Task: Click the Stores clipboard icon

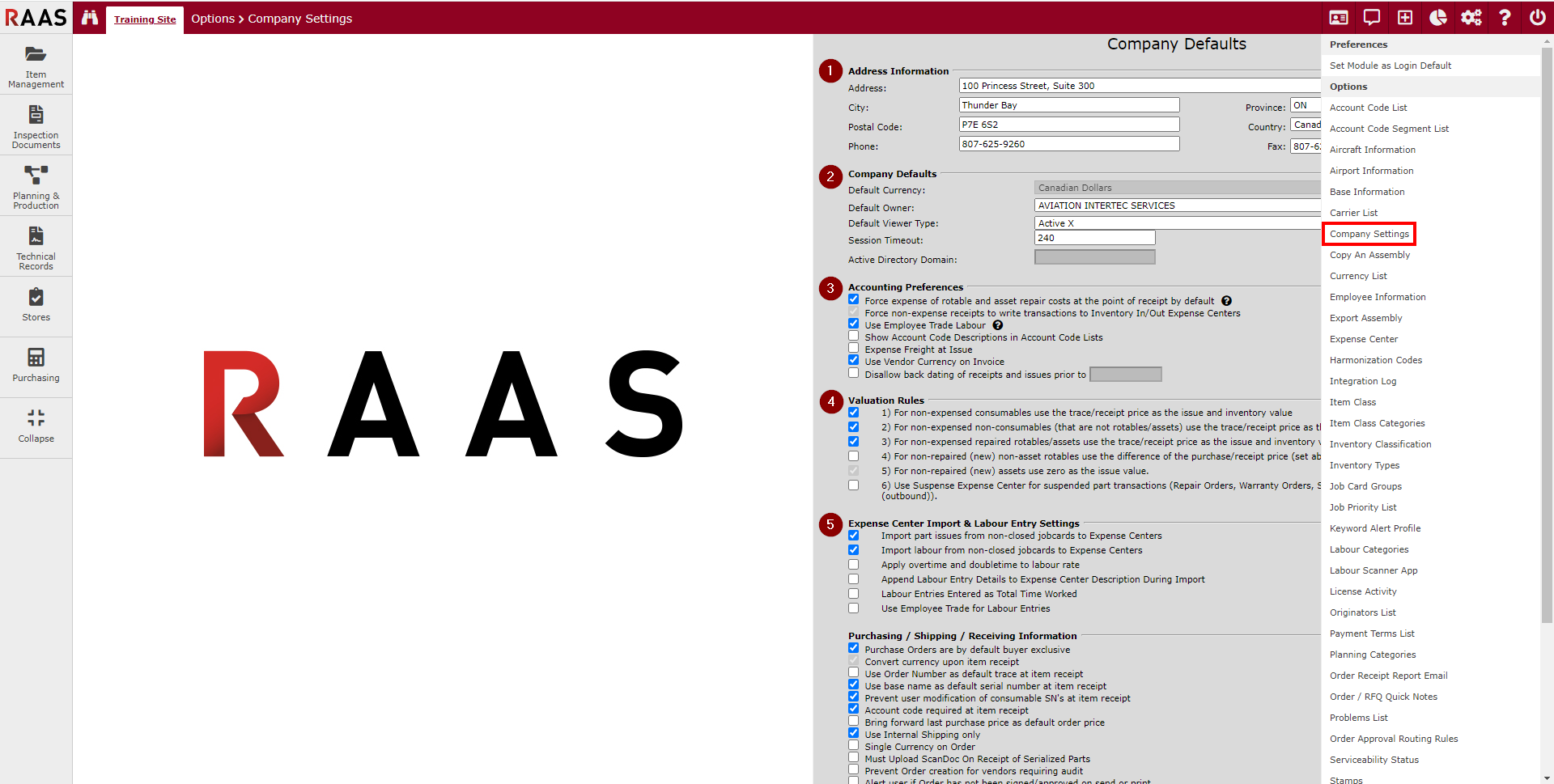Action: coord(36,297)
